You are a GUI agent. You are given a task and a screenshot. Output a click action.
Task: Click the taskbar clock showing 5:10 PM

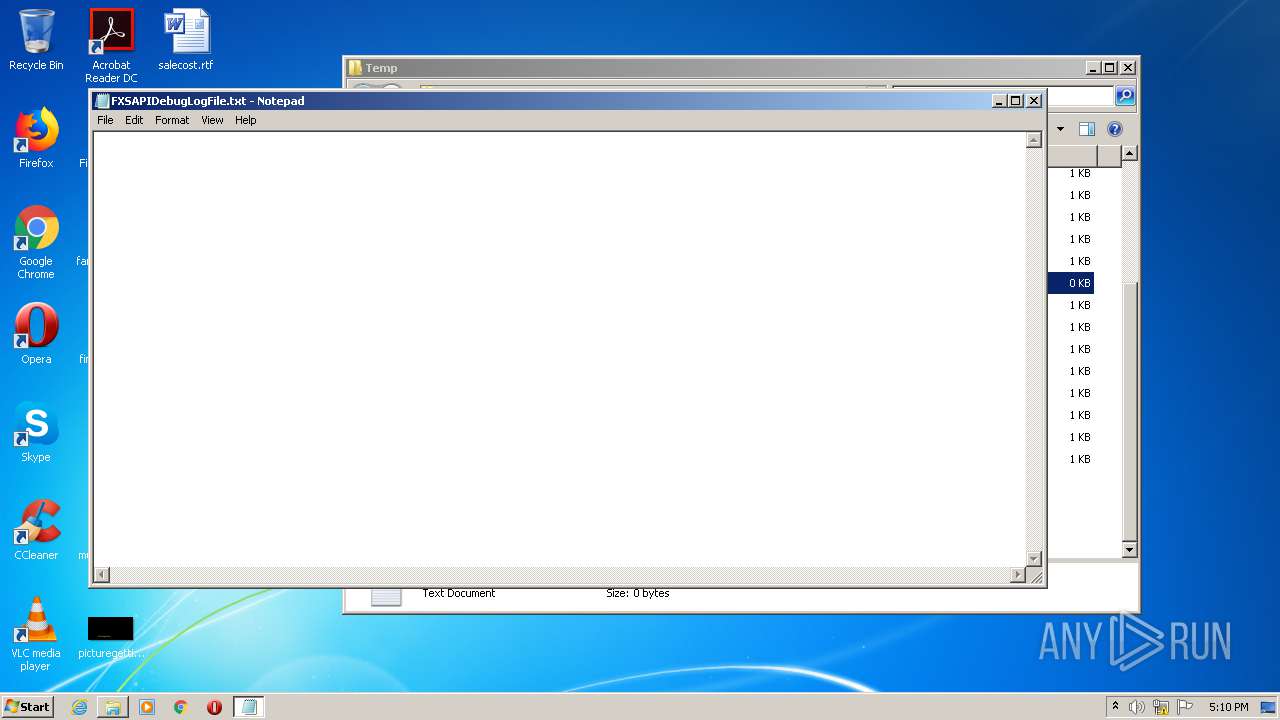tap(1228, 707)
